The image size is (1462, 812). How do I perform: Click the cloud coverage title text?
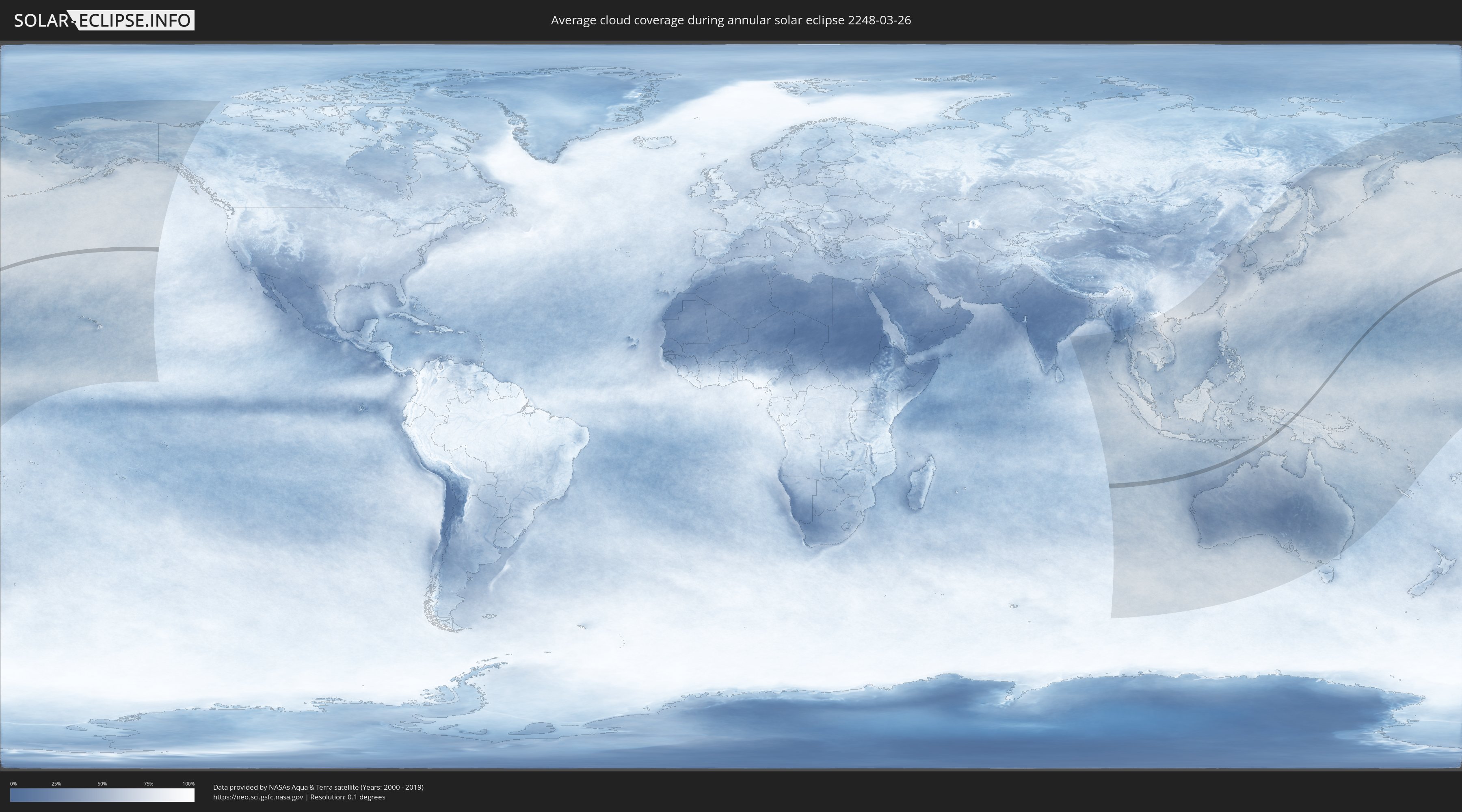pos(731,20)
